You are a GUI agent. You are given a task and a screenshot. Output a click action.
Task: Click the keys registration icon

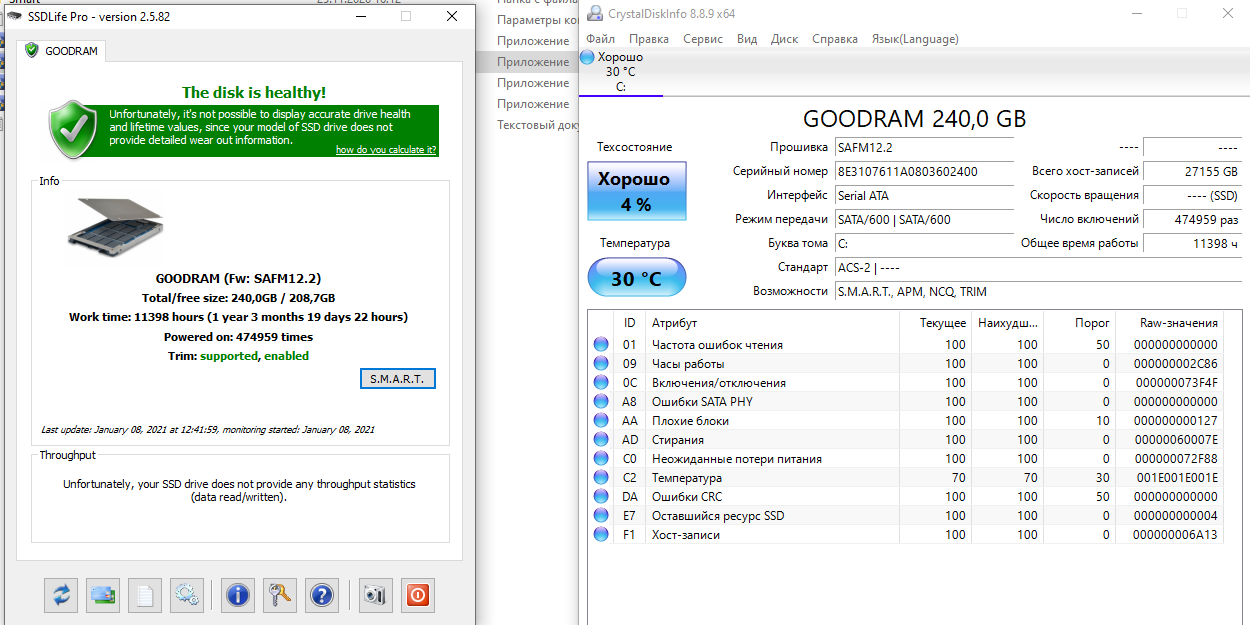click(280, 595)
